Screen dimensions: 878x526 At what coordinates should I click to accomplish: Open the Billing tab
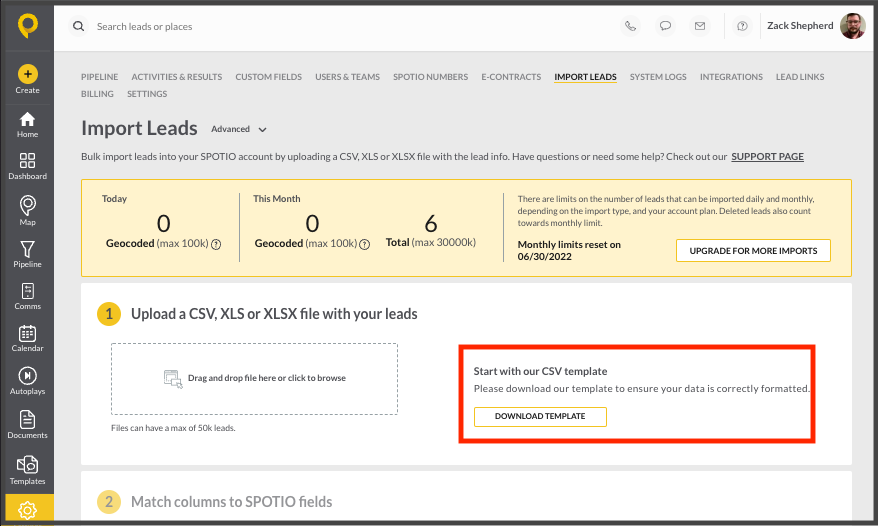(97, 94)
